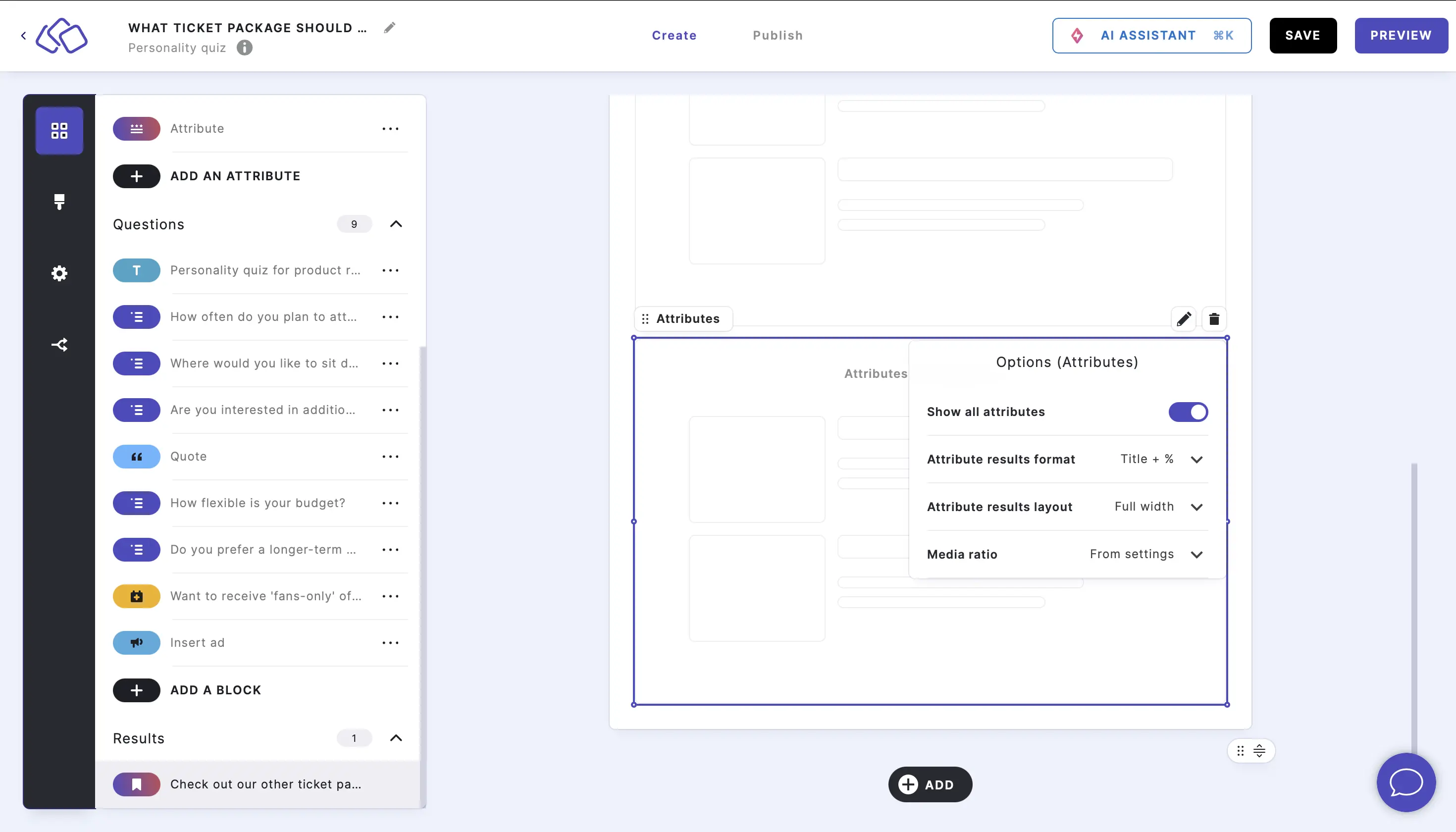Click the spacing divider icon below the card
Screen dimensions: 1456x832
click(1259, 751)
